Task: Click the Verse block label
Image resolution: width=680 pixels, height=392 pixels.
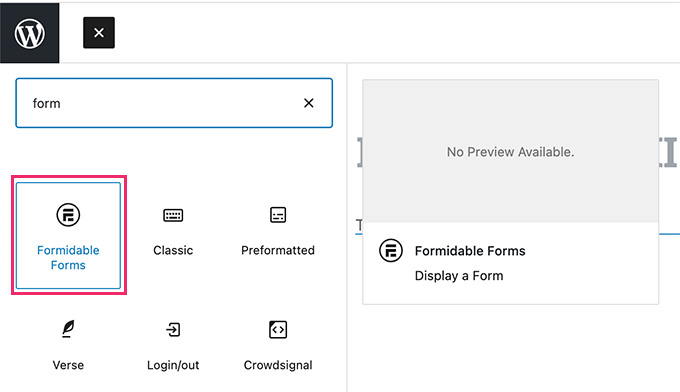Action: 68,365
